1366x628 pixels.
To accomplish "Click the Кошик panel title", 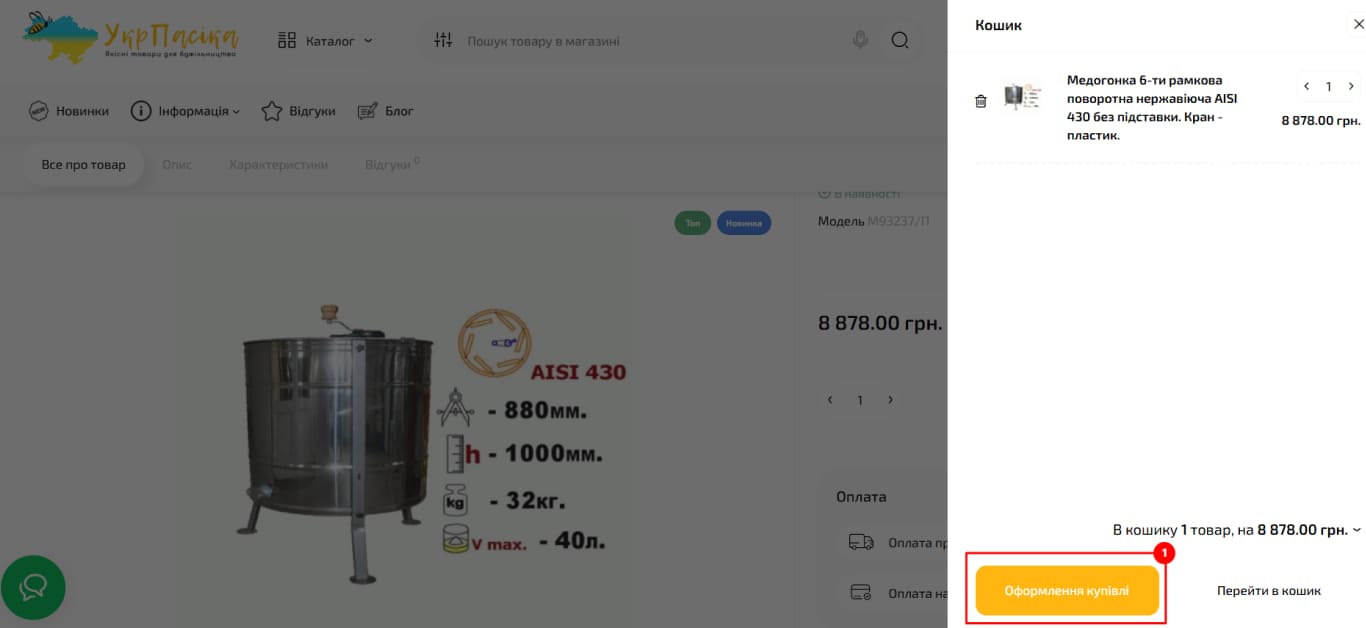I will coord(998,25).
